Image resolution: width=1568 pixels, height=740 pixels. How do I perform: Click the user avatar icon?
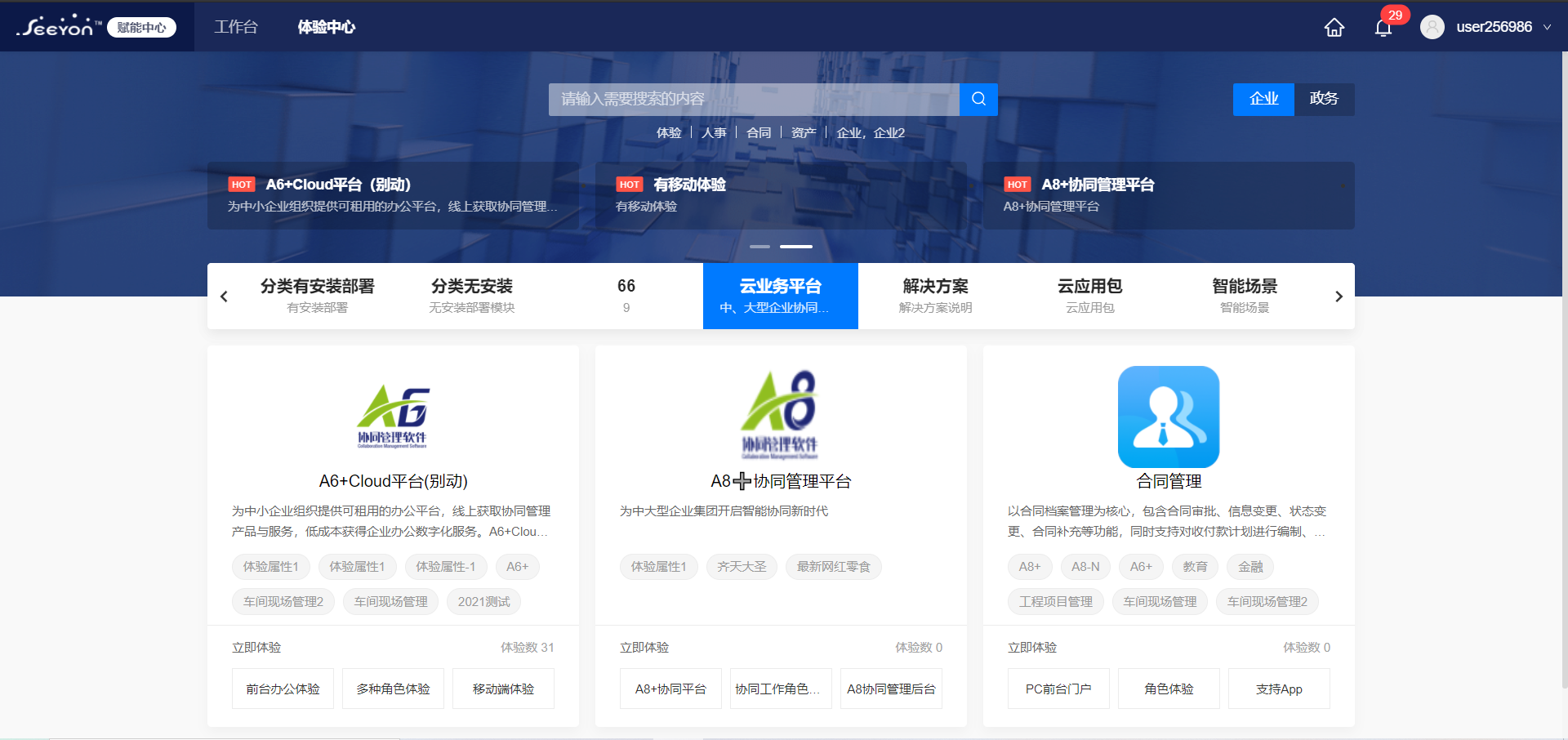click(1432, 27)
